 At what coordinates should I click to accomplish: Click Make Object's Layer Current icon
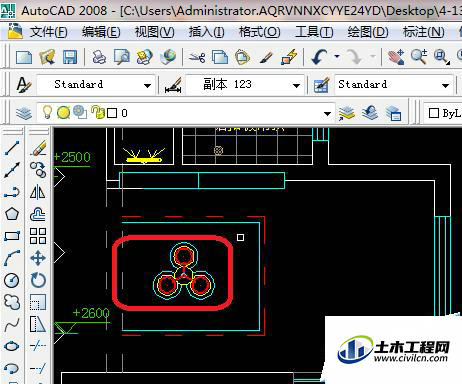pyautogui.click(x=347, y=113)
